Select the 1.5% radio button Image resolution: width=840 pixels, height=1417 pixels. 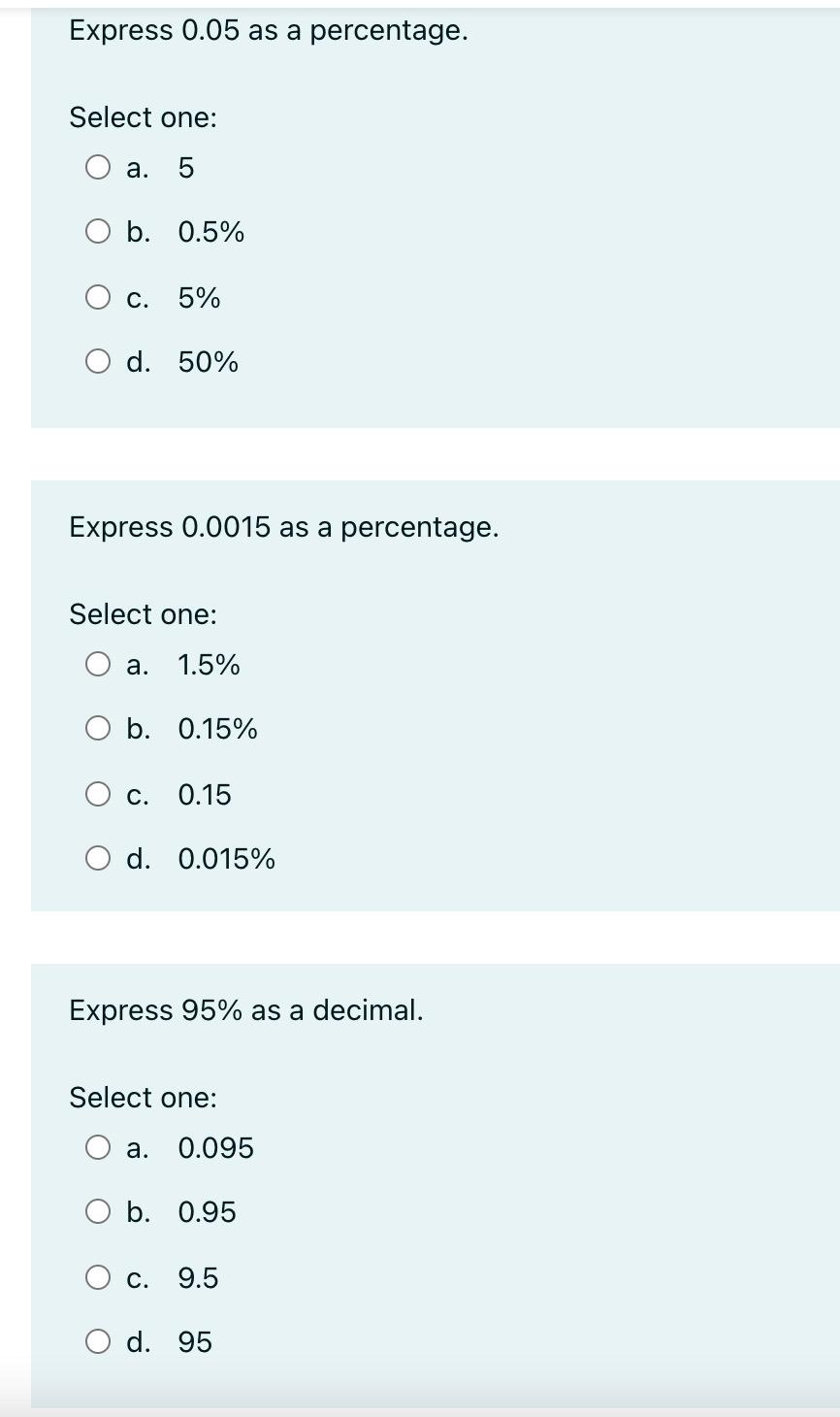(98, 665)
